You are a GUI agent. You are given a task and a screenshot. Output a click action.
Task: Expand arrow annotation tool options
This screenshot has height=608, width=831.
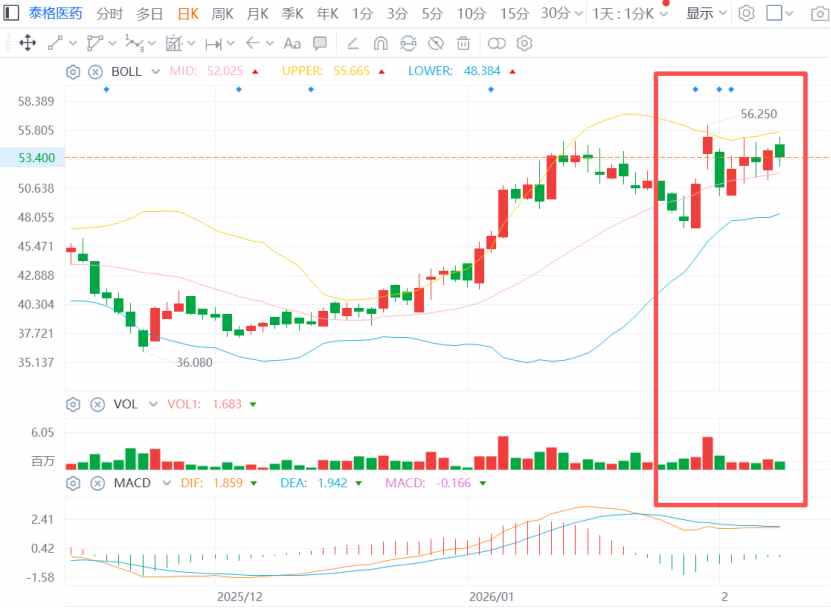(x=270, y=43)
